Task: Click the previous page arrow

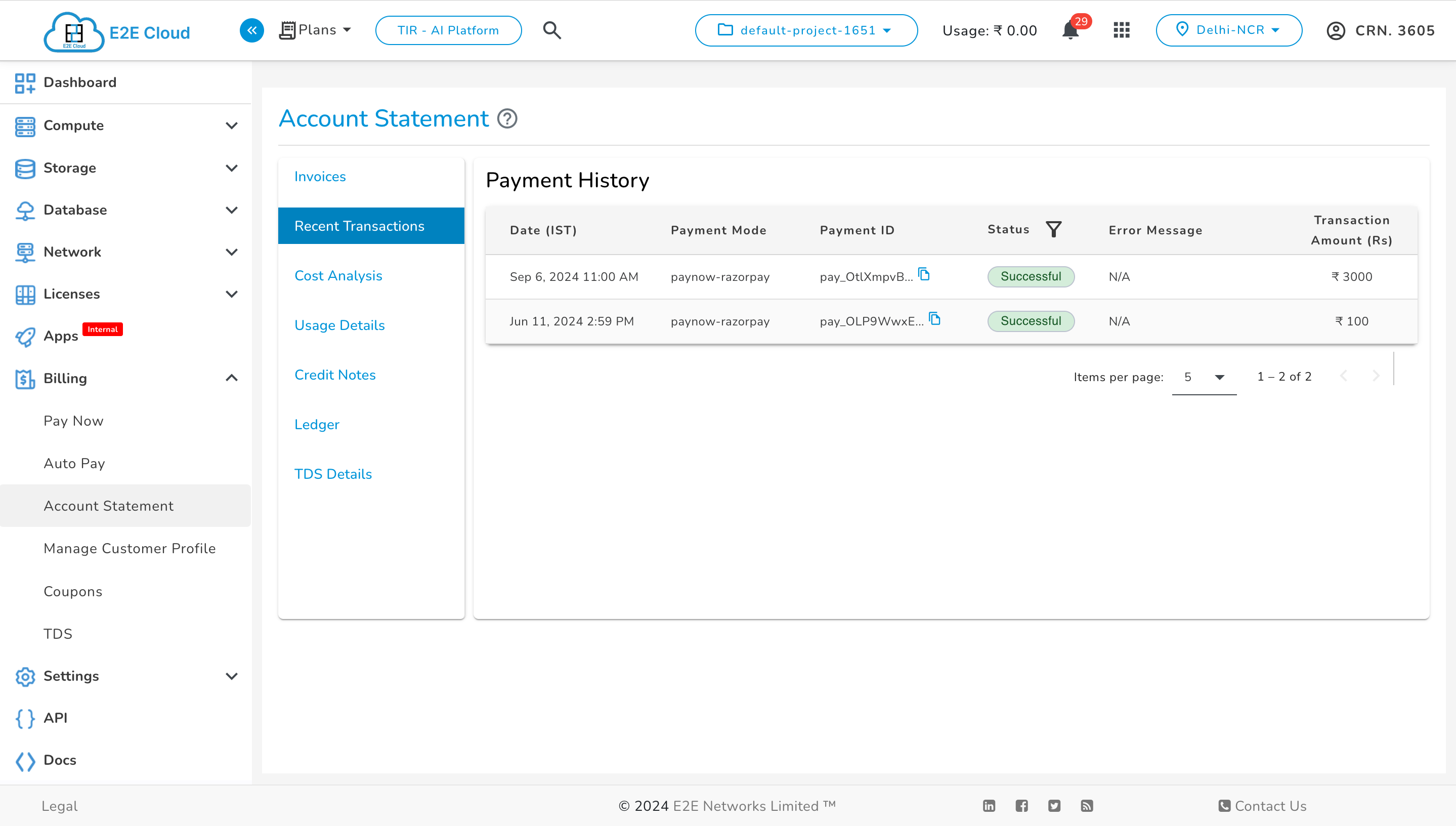Action: point(1343,376)
